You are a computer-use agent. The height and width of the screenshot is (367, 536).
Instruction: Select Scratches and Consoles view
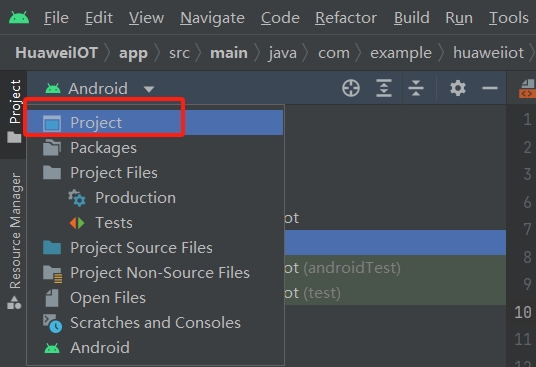[155, 322]
